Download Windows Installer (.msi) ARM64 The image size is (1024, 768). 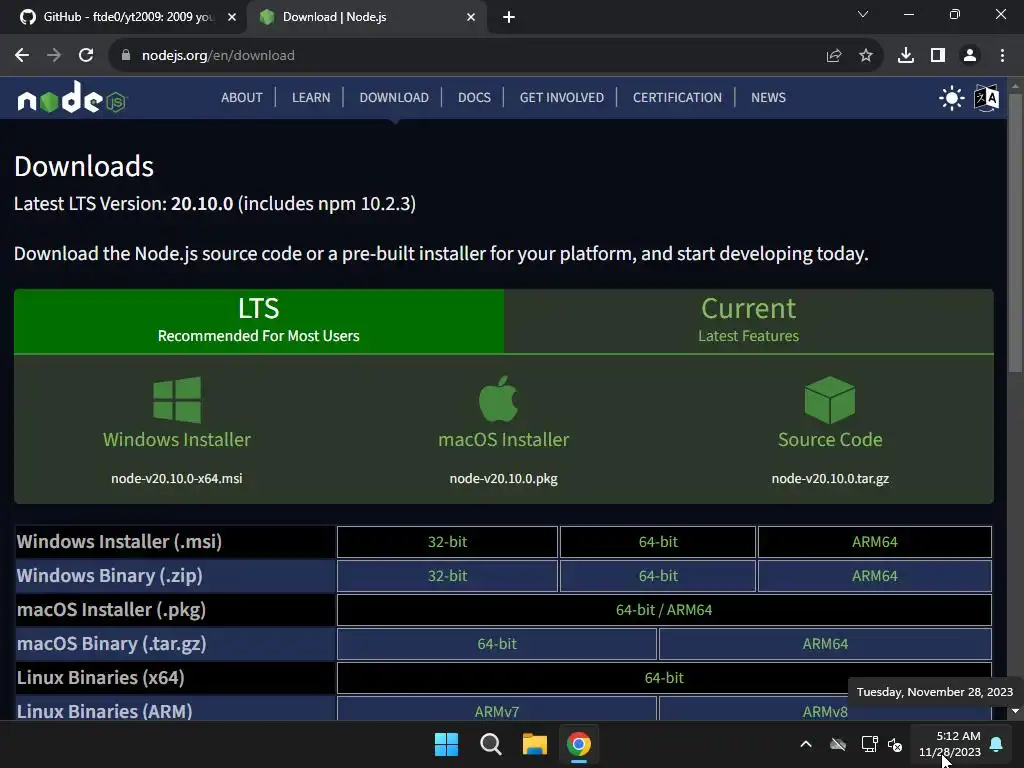[874, 541]
